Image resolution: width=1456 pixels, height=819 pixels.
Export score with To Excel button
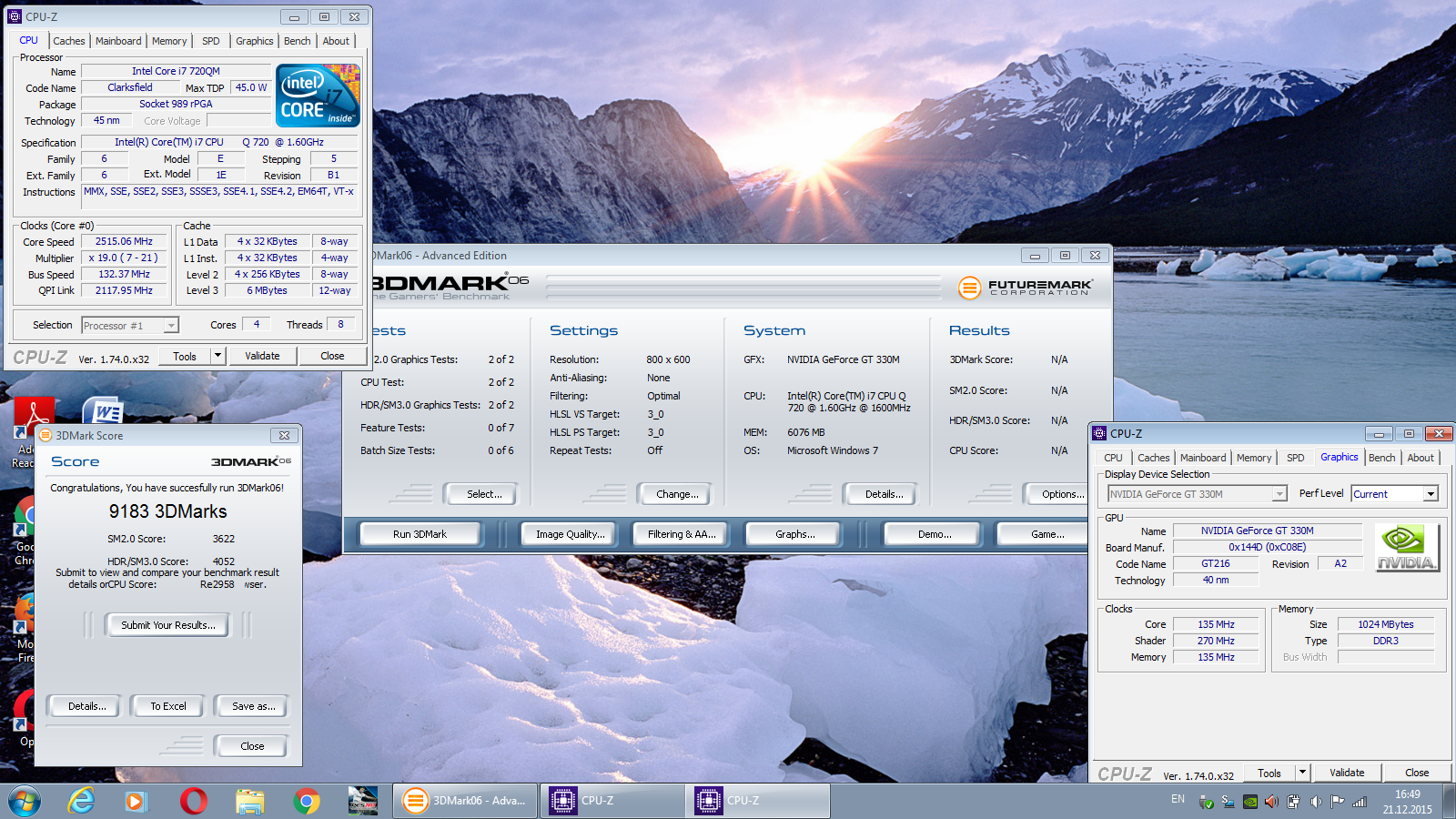click(168, 706)
